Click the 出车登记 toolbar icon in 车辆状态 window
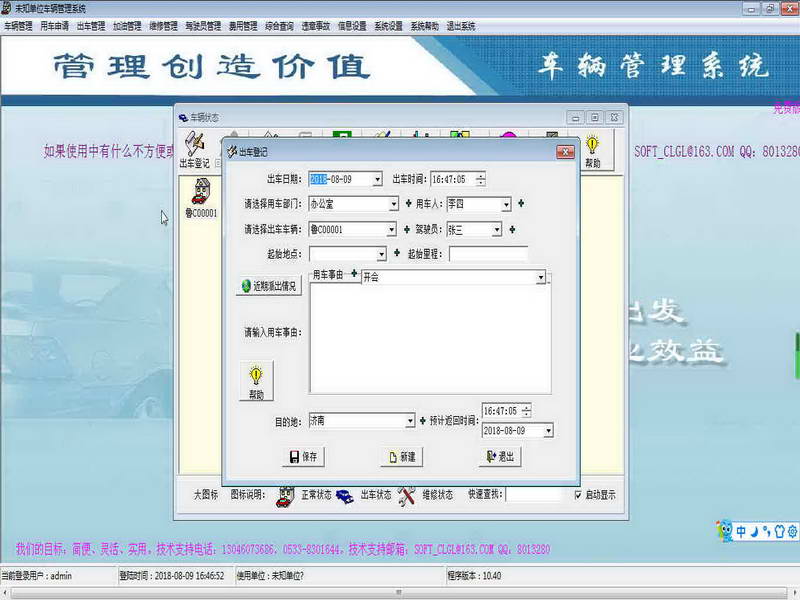This screenshot has width=800, height=600. pos(195,149)
